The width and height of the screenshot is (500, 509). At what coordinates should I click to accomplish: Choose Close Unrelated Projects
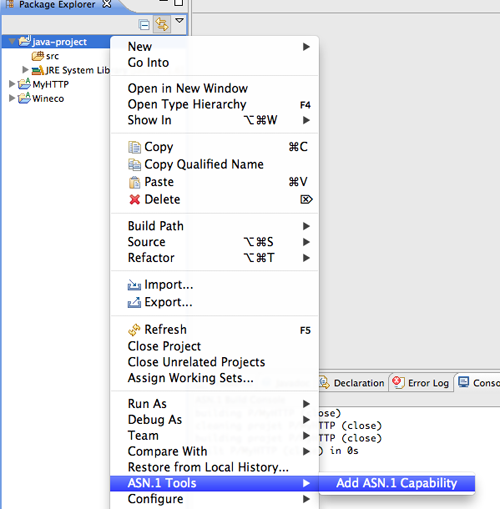coord(214,362)
